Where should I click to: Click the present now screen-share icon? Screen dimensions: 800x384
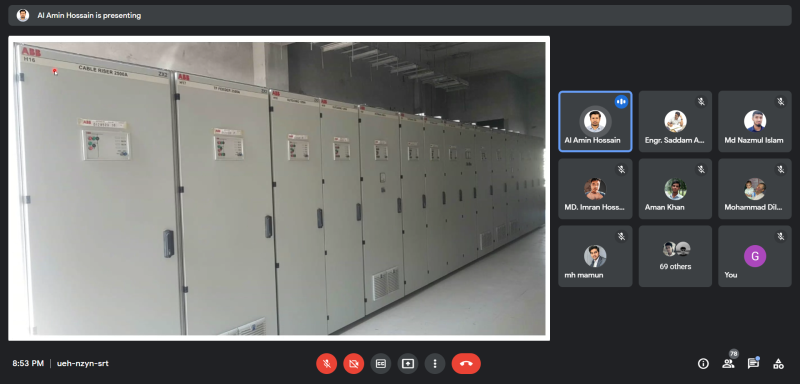(408, 364)
